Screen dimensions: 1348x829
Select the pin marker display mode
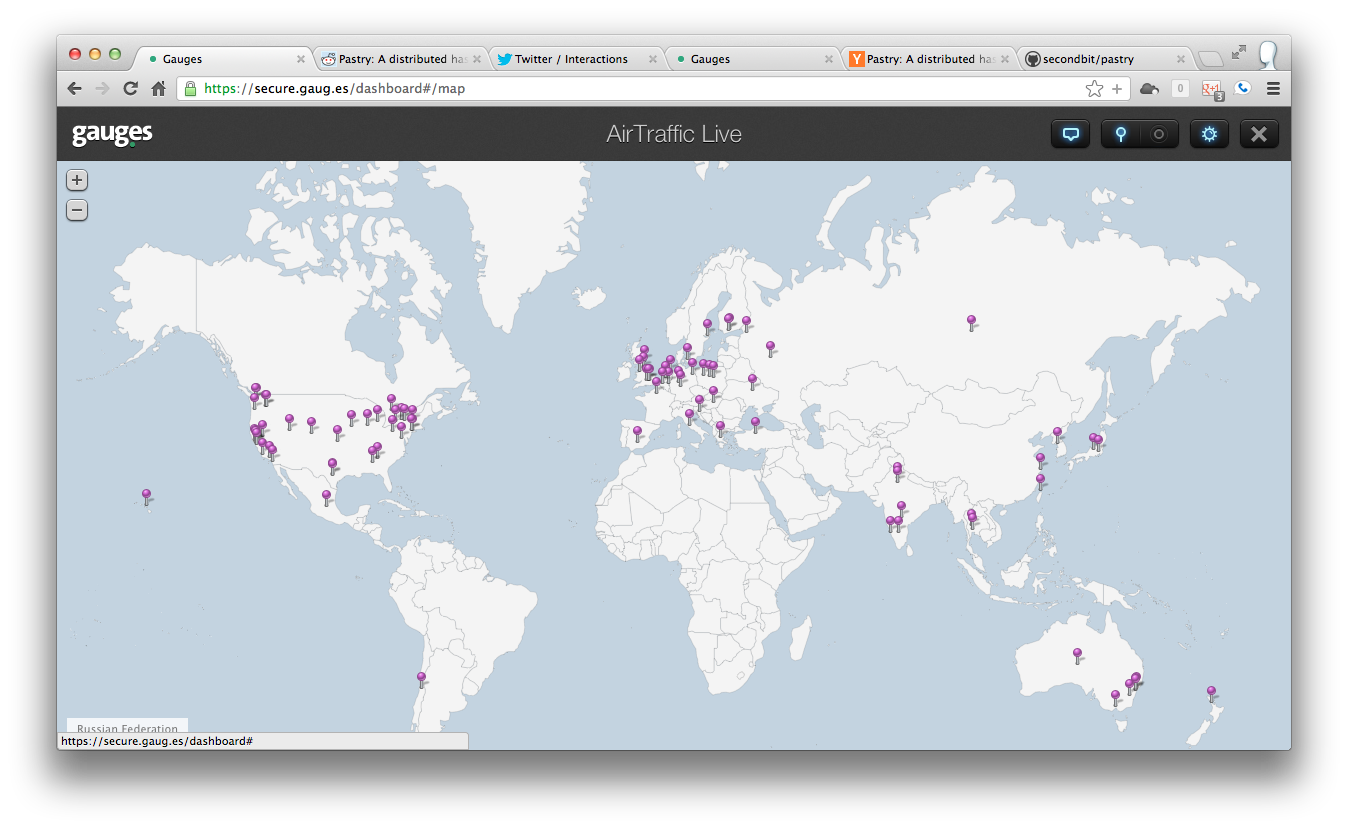[1121, 134]
